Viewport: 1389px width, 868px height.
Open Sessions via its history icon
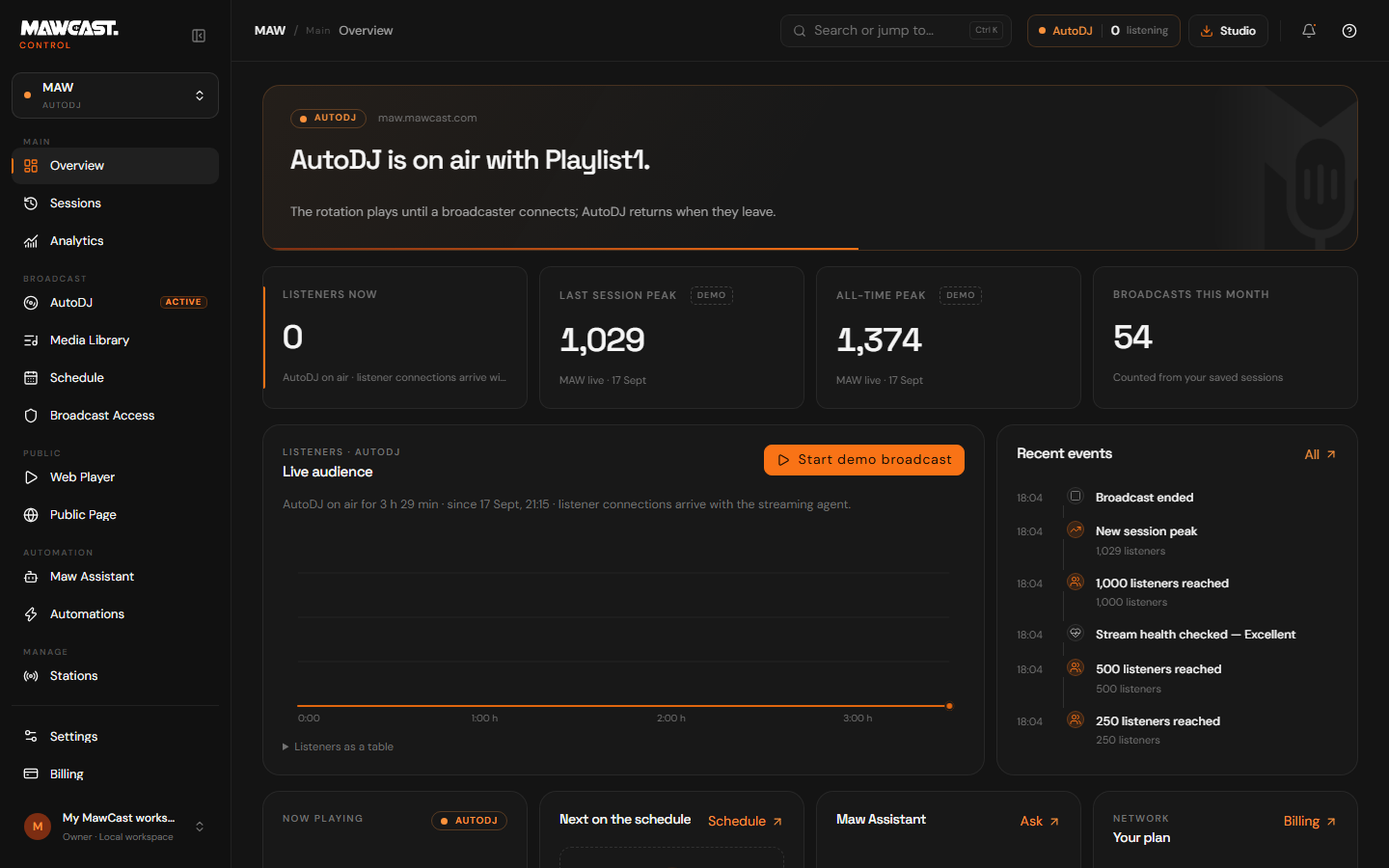point(31,203)
